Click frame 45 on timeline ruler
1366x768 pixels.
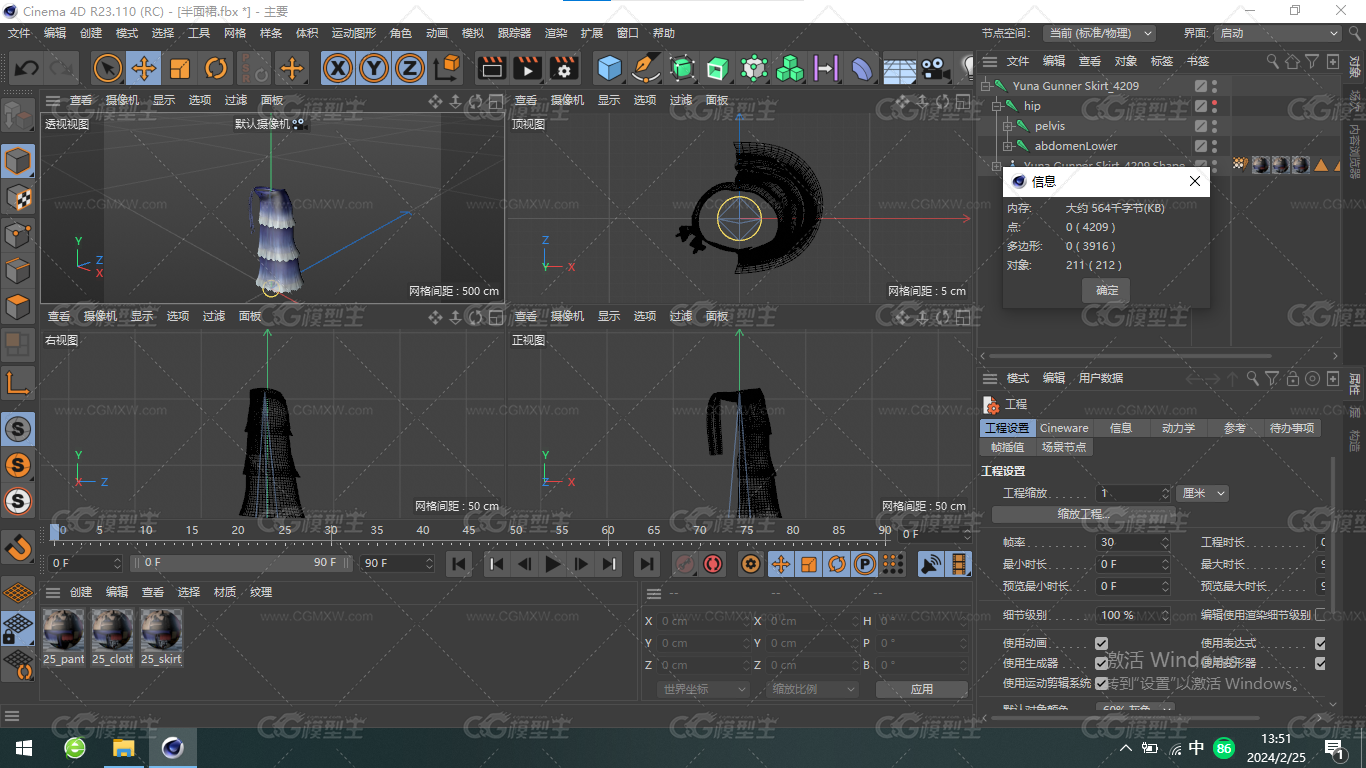[x=469, y=530]
